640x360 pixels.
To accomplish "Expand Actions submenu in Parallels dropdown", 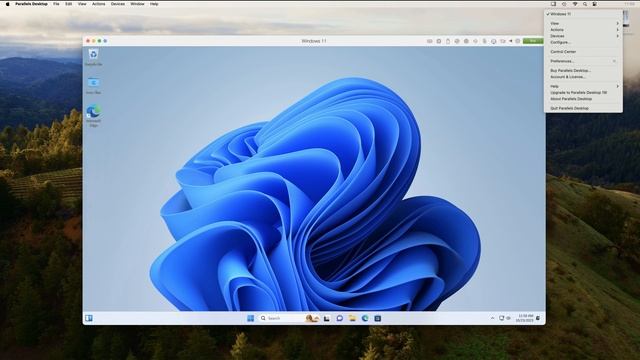I will tap(583, 30).
